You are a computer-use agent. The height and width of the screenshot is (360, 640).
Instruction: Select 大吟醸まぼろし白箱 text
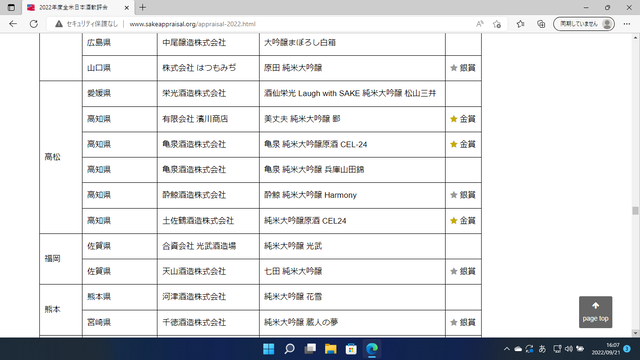tap(300, 42)
